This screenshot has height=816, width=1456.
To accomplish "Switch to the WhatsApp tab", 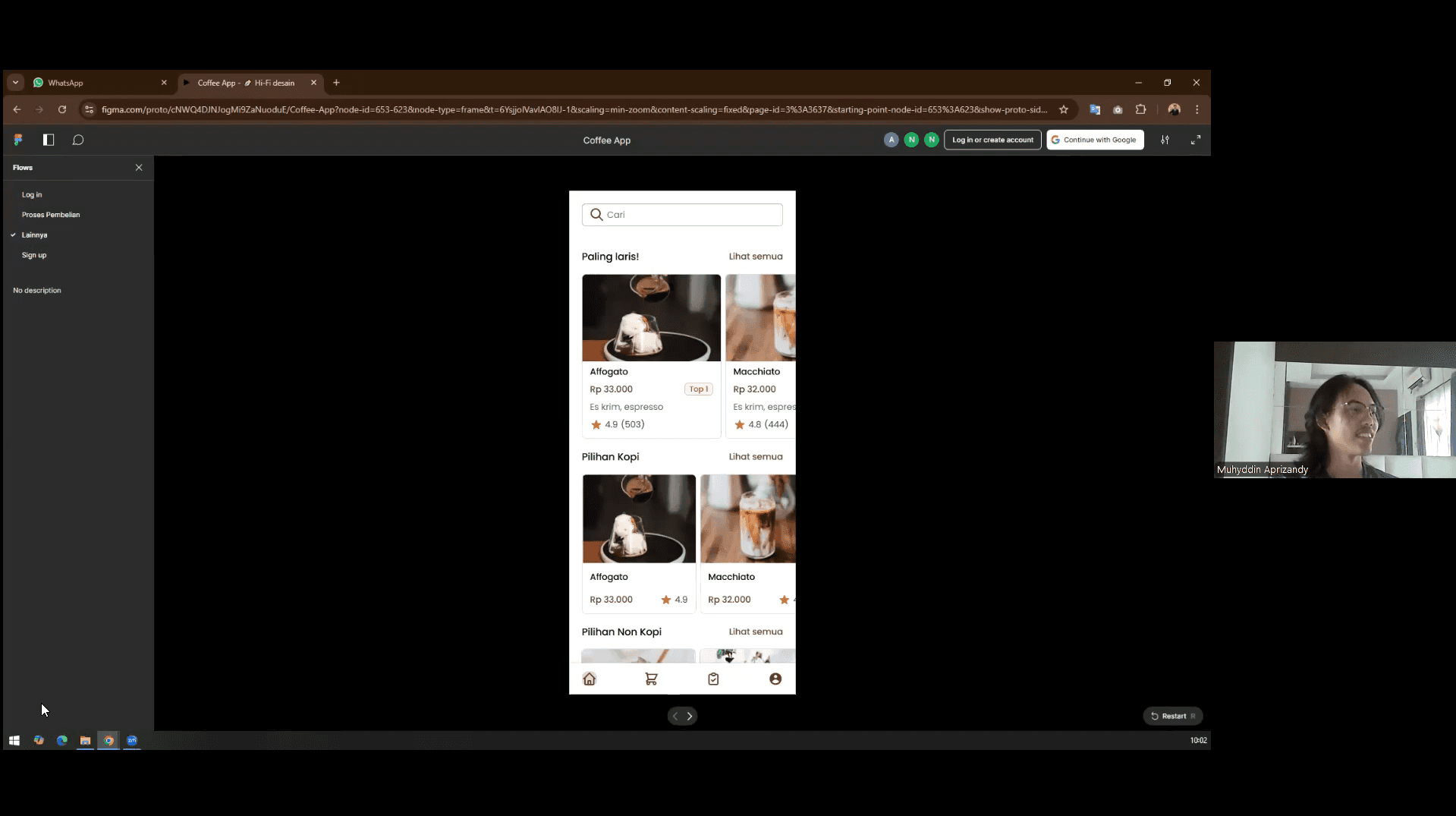I will pos(99,83).
